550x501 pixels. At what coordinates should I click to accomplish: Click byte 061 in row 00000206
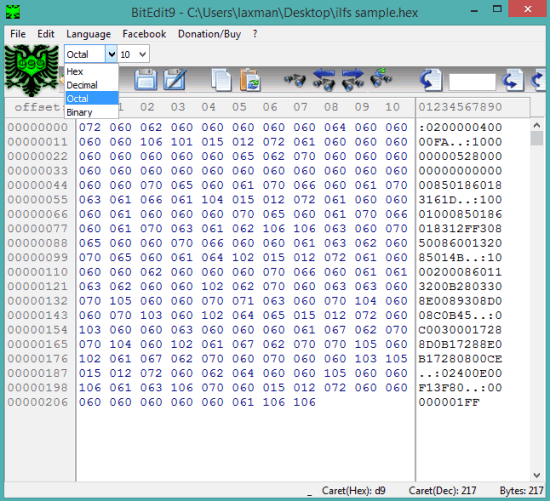click(243, 402)
